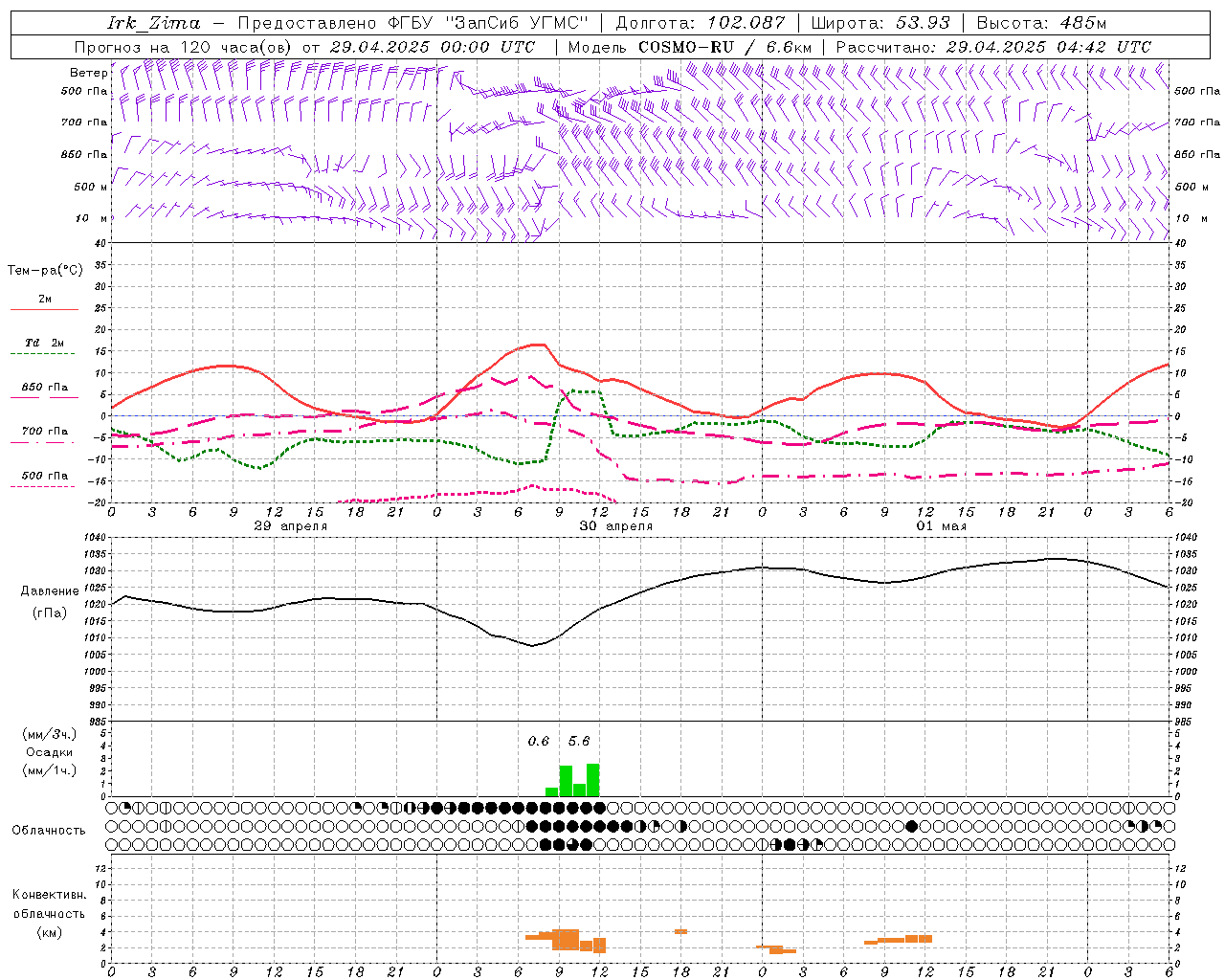
Task: Click the date label 01 мая
Action: point(942,526)
